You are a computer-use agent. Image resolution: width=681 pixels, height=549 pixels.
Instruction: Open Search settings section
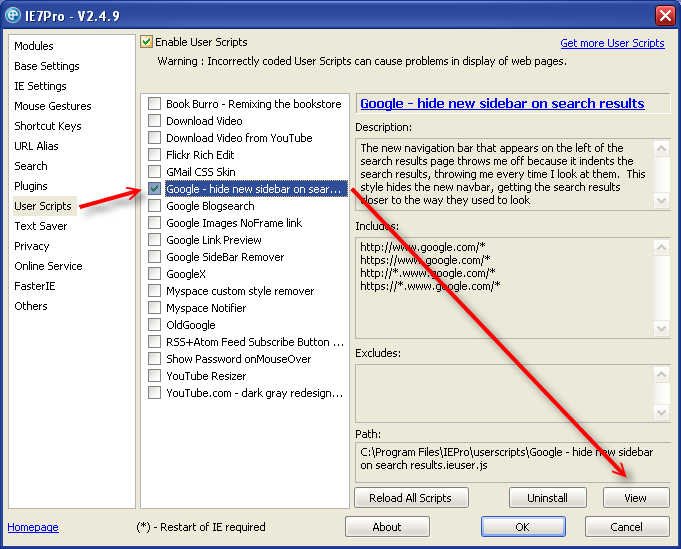point(31,166)
